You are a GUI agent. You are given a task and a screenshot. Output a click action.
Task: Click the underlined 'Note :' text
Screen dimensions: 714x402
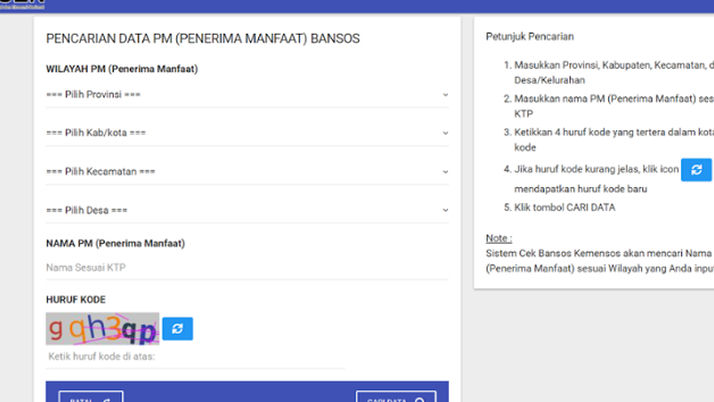tap(499, 238)
